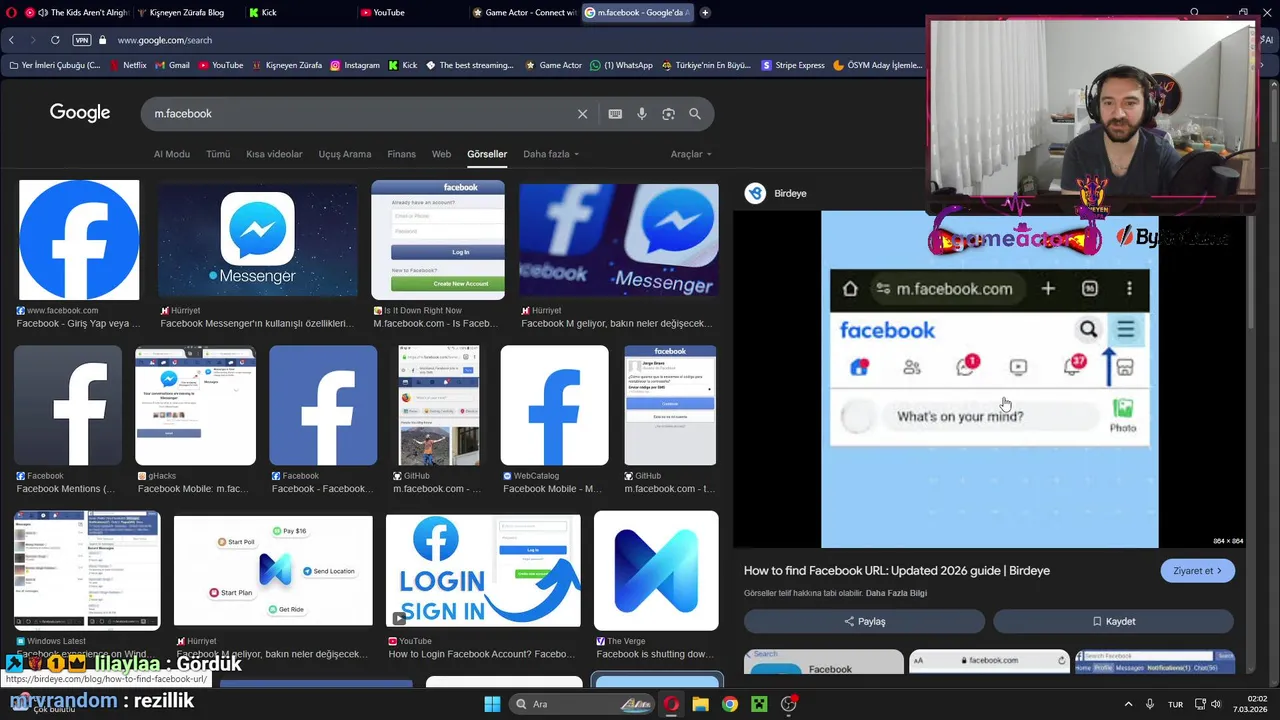This screenshot has height=720, width=1280.
Task: Select the Finans search filter
Action: tap(401, 154)
